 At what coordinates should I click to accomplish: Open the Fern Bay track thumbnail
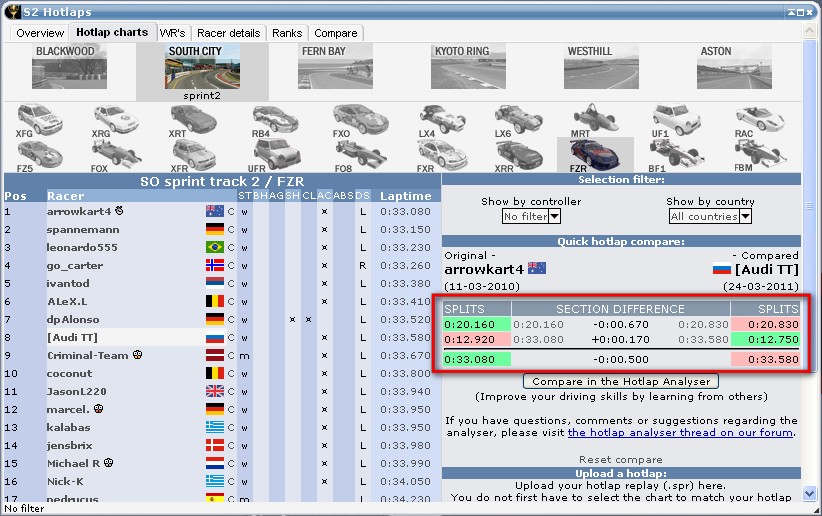[336, 67]
